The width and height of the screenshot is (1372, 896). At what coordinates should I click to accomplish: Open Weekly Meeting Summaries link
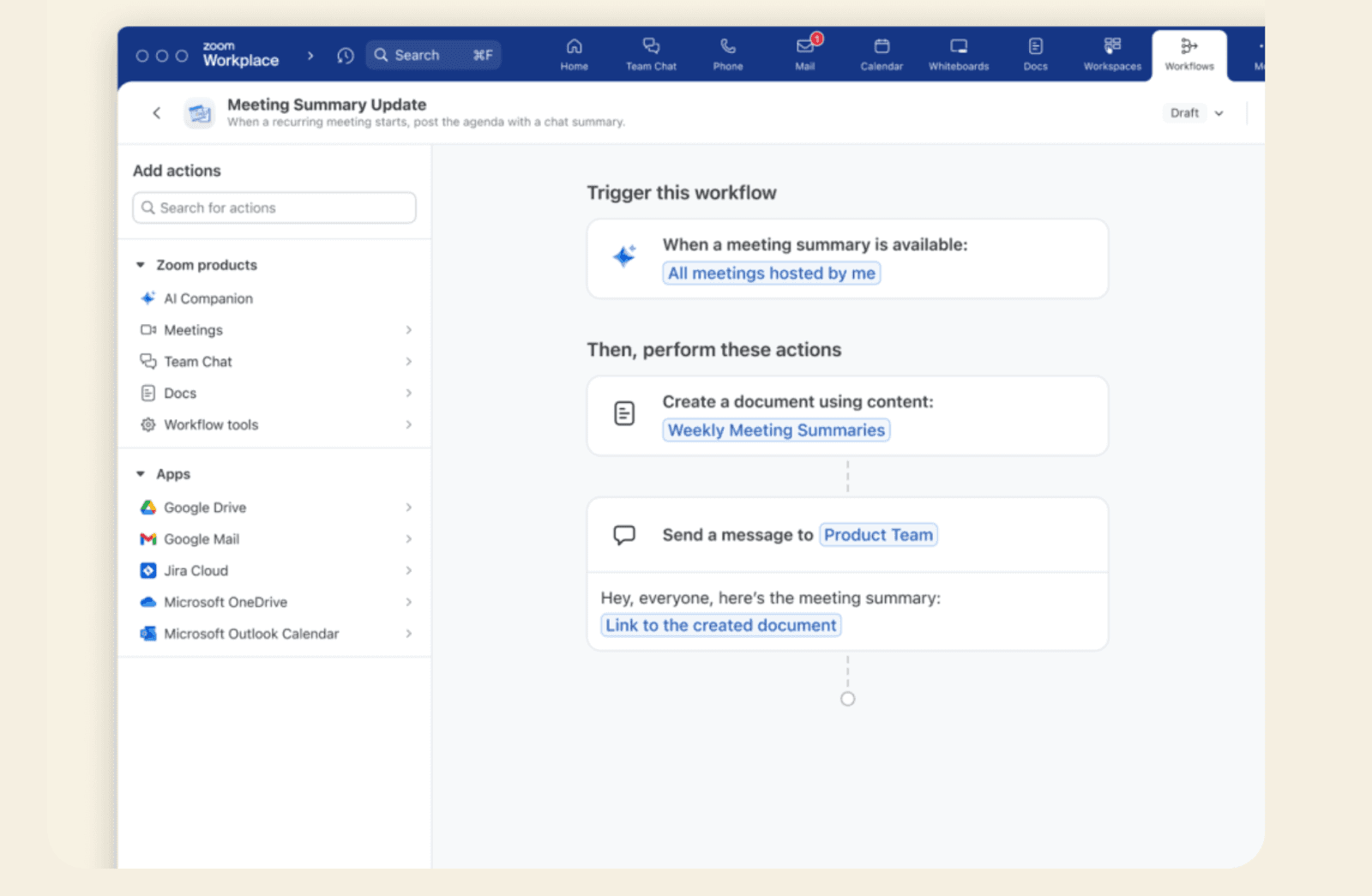pyautogui.click(x=776, y=430)
